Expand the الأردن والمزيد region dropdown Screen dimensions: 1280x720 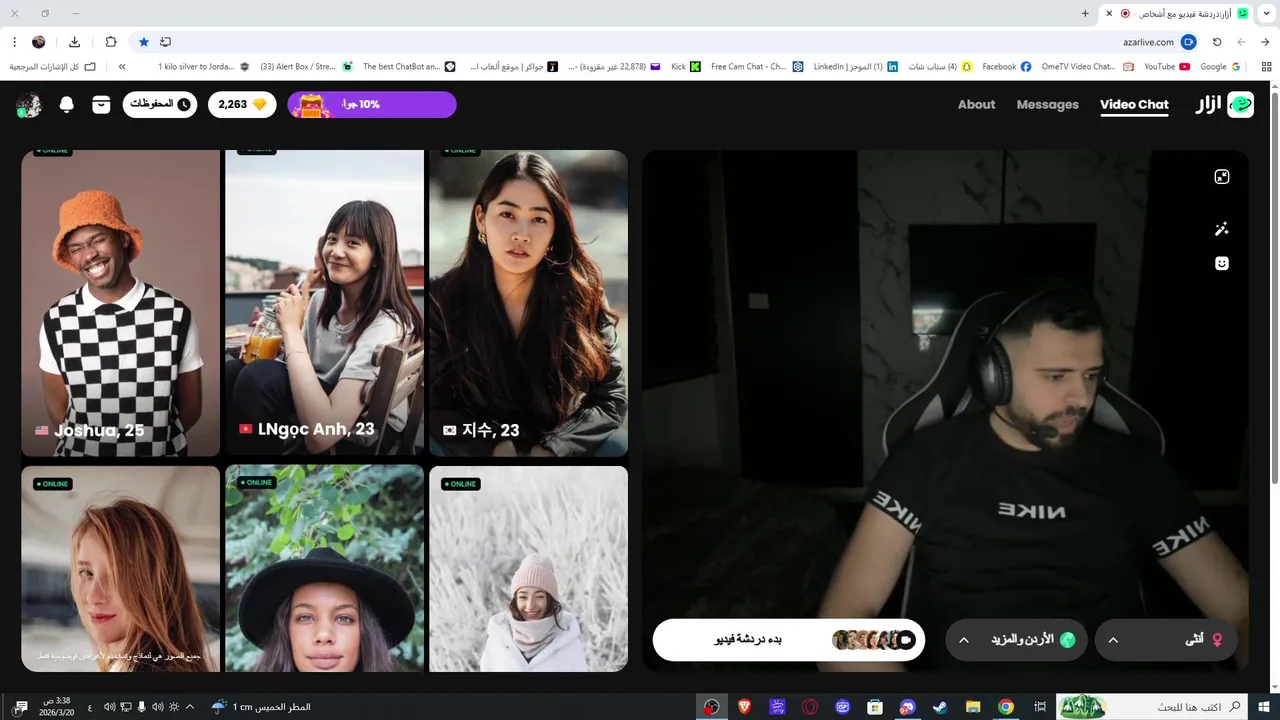click(x=1016, y=640)
